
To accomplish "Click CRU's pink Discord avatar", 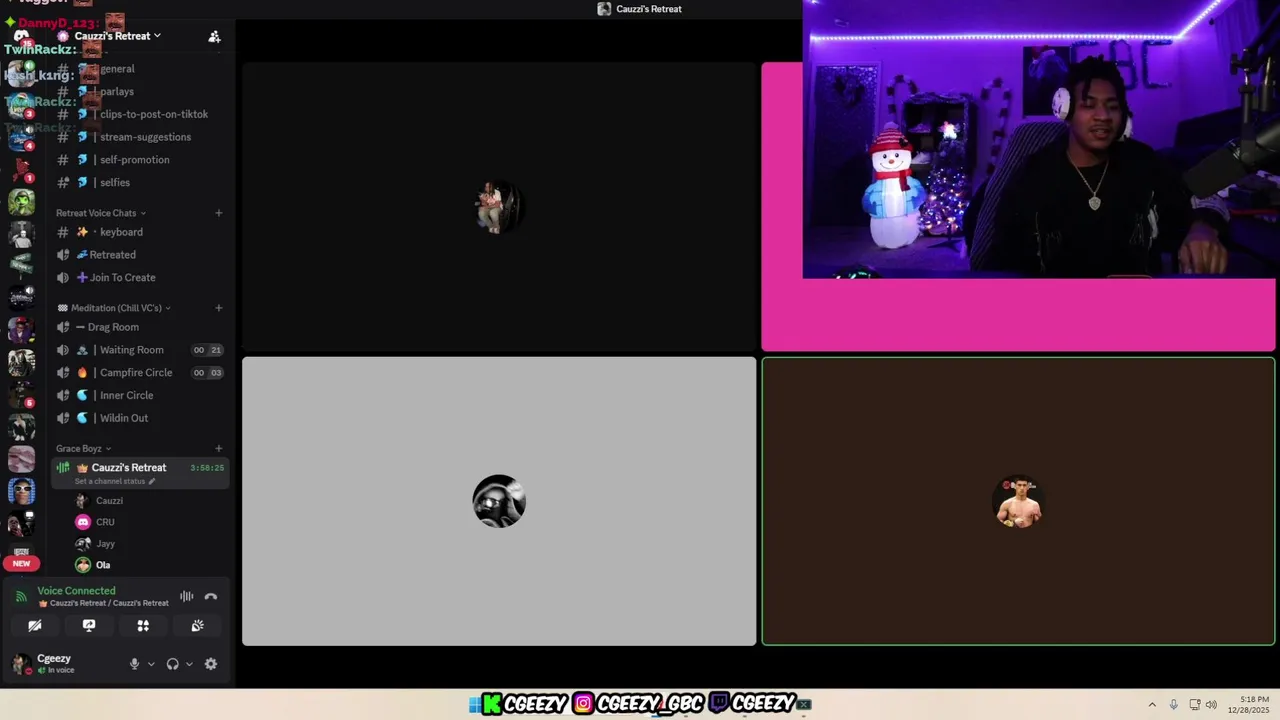I will click(83, 522).
